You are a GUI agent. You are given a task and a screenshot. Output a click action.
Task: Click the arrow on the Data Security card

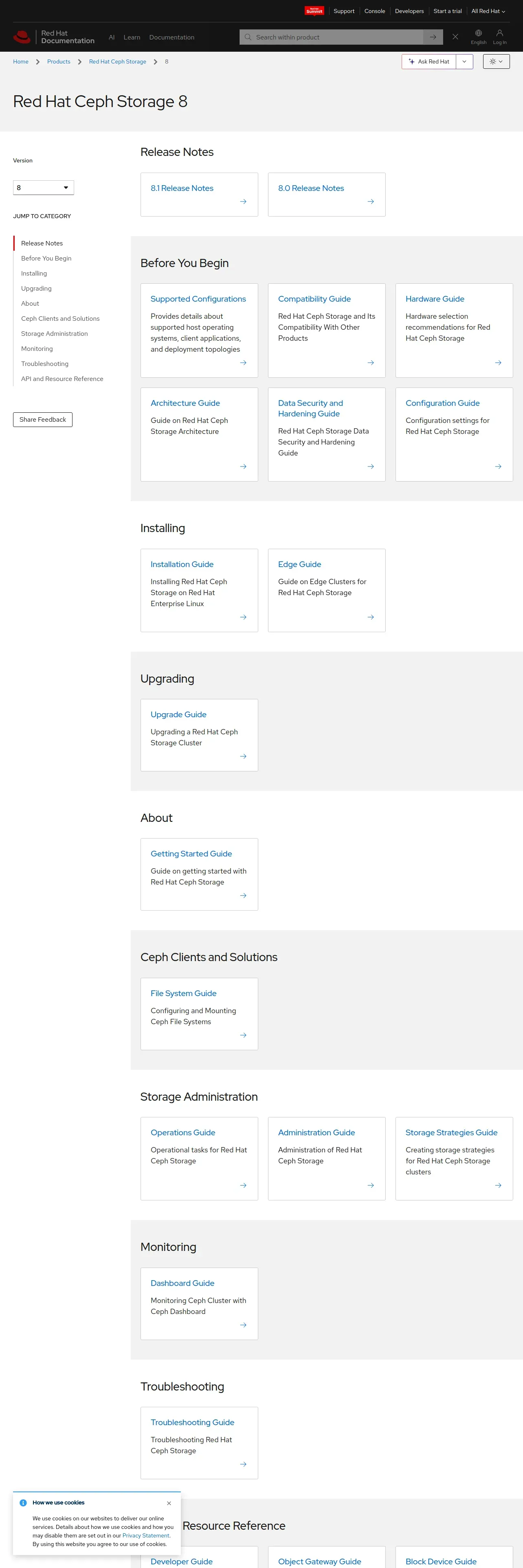click(x=371, y=466)
